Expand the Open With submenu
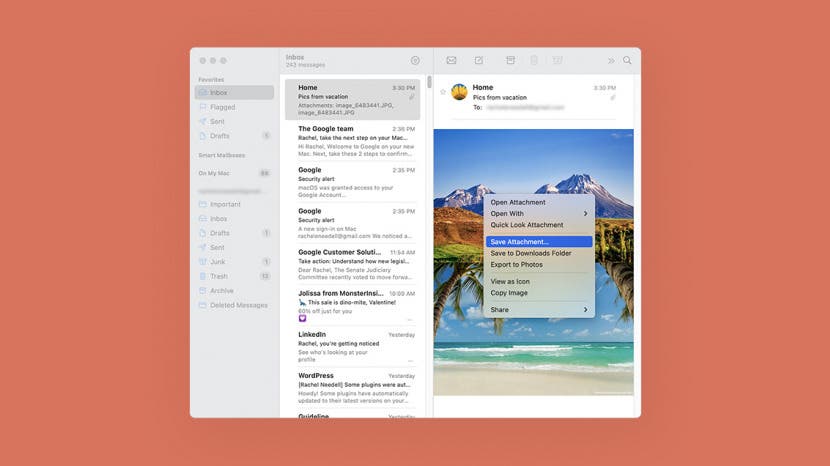 539,213
